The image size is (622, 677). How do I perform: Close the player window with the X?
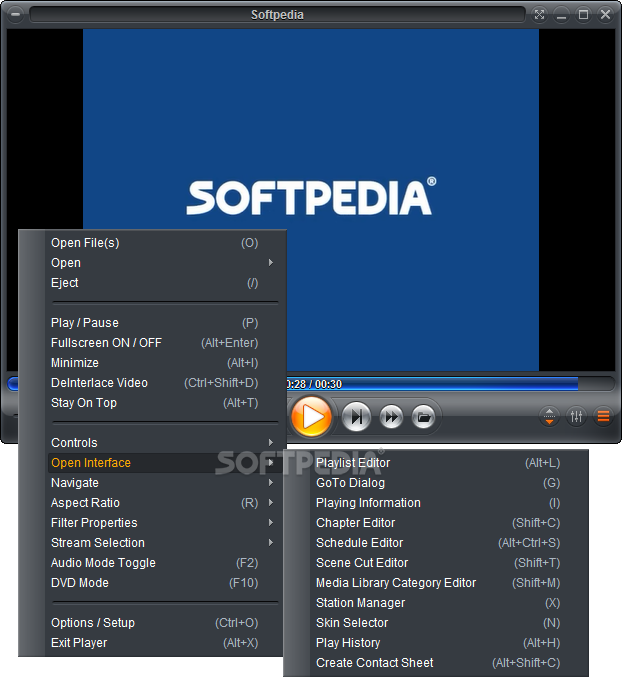click(x=605, y=15)
